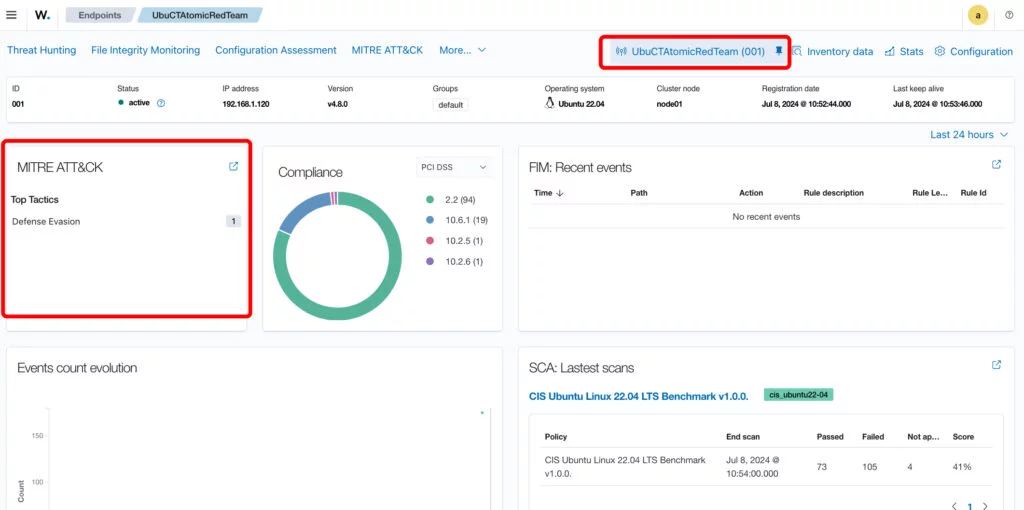Viewport: 1024px width, 510px height.
Task: Toggle the 10.6.1 (19) legend item
Action: (460, 220)
